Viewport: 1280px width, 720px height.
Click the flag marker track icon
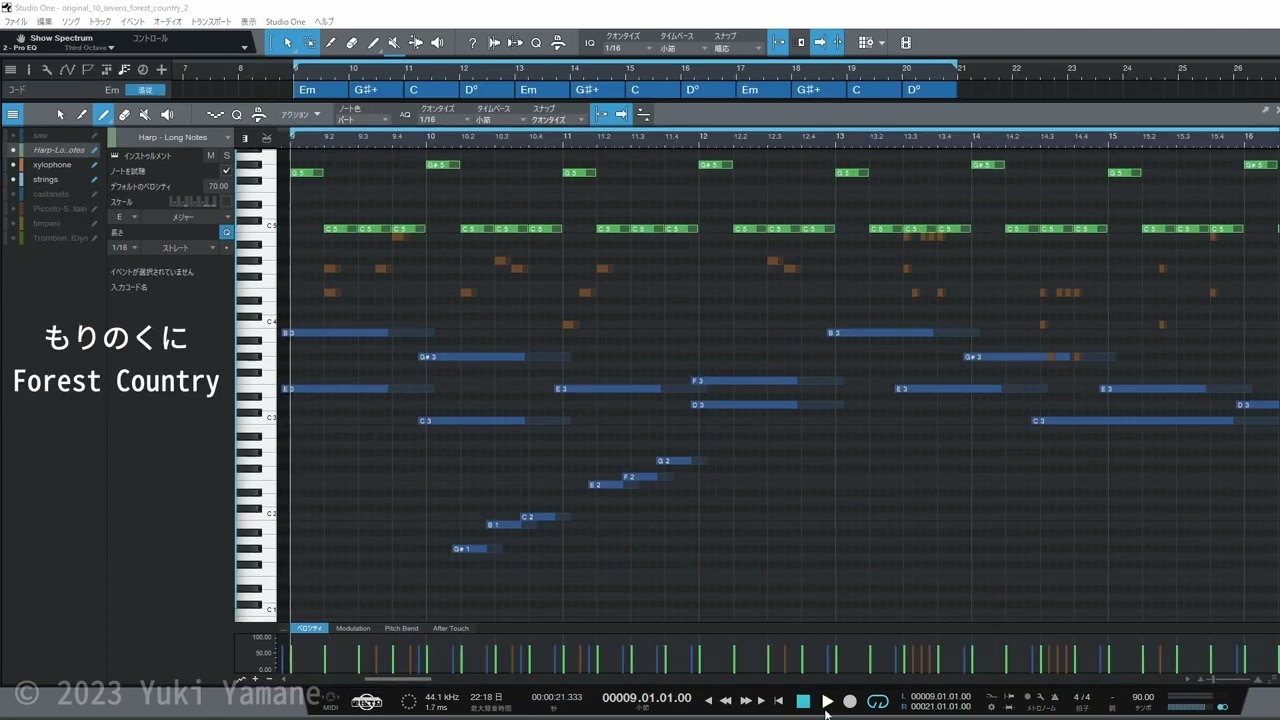[x=87, y=70]
